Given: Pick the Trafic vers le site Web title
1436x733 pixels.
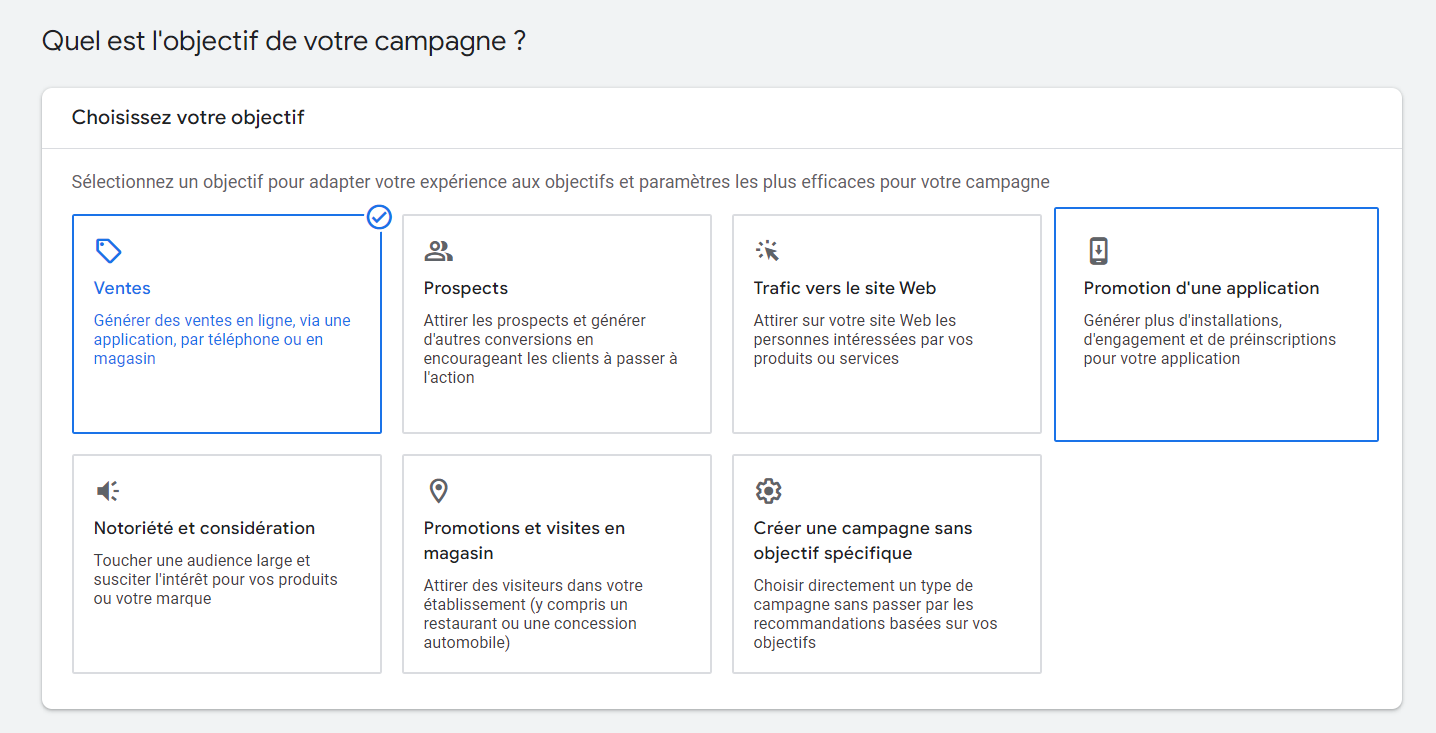Looking at the screenshot, I should point(845,288).
